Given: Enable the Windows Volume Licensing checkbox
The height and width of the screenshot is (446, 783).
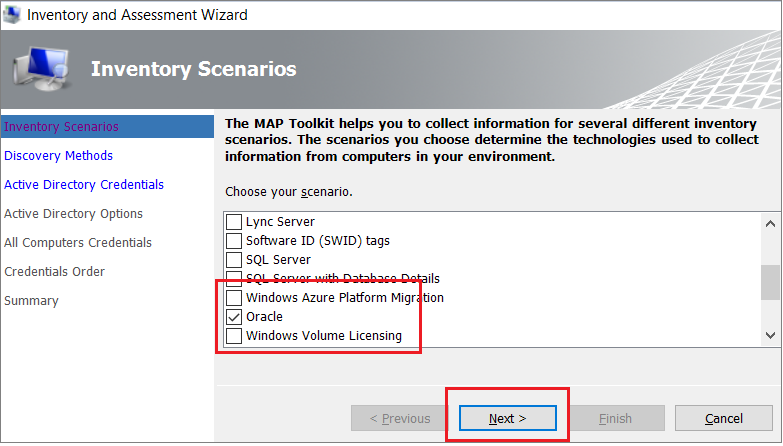Looking at the screenshot, I should [233, 336].
